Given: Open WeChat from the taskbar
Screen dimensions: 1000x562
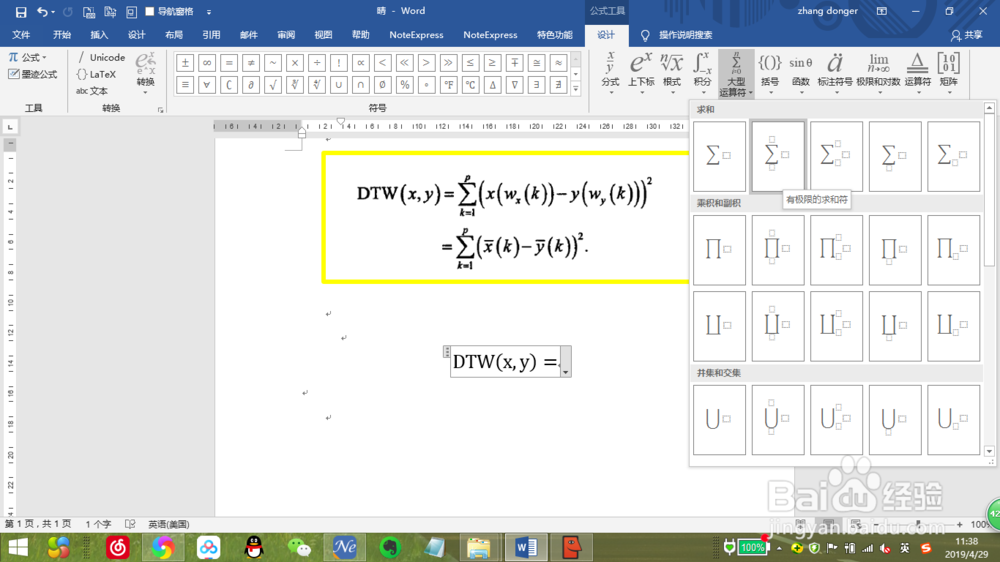Looking at the screenshot, I should 299,547.
